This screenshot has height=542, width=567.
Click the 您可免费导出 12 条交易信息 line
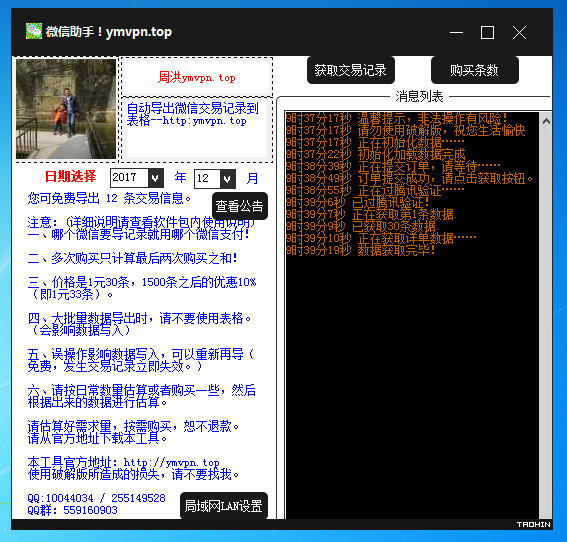pyautogui.click(x=109, y=198)
